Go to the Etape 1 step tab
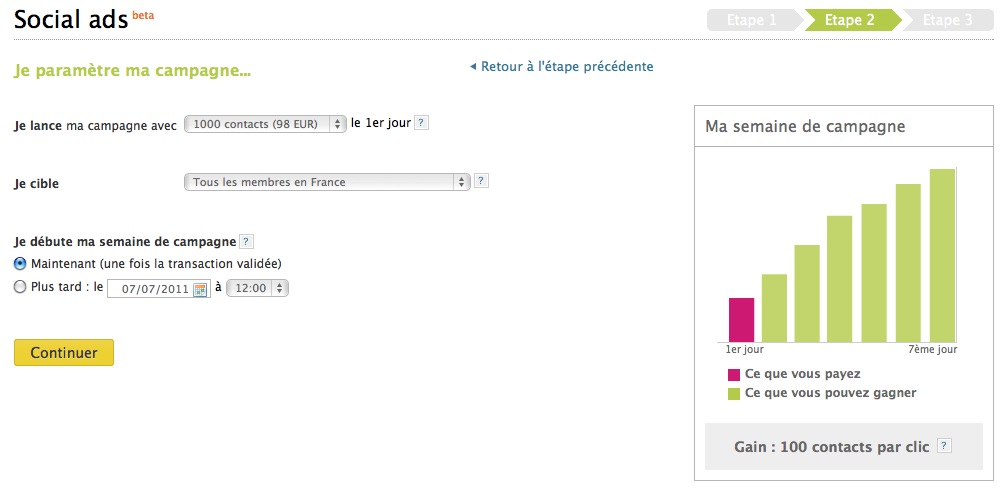Screen dimensions: 1008x491 (752, 20)
